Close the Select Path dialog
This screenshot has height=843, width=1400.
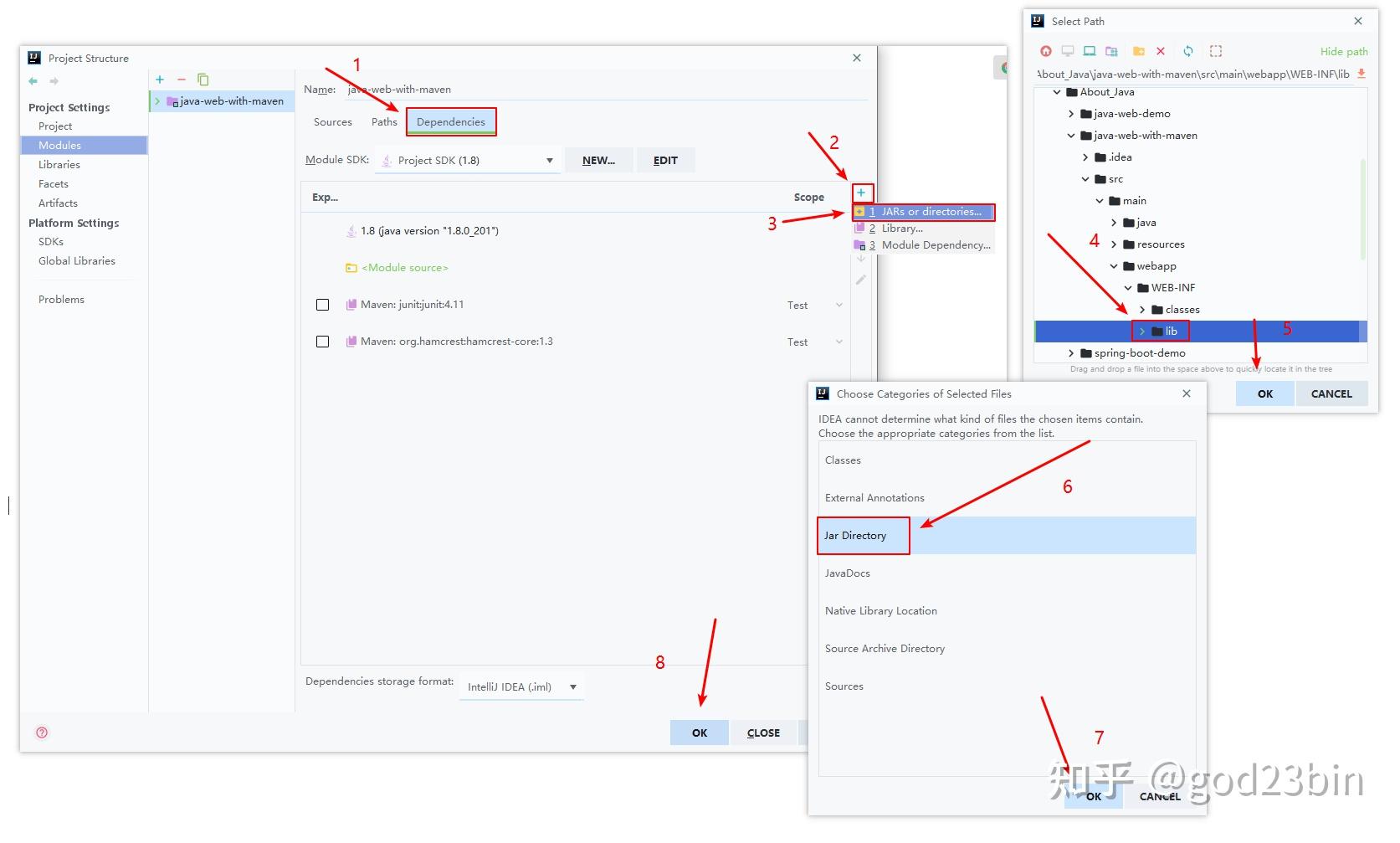pyautogui.click(x=1358, y=21)
